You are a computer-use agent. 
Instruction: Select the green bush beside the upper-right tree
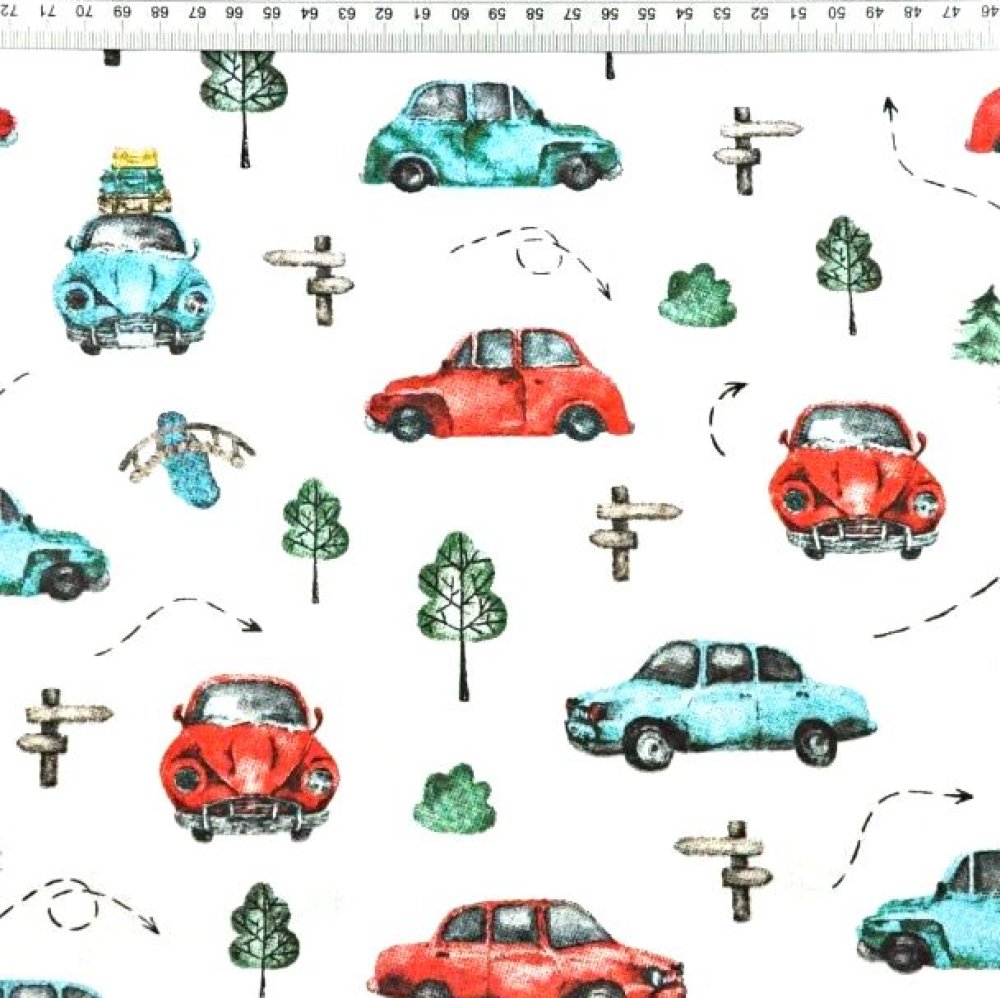(x=697, y=297)
